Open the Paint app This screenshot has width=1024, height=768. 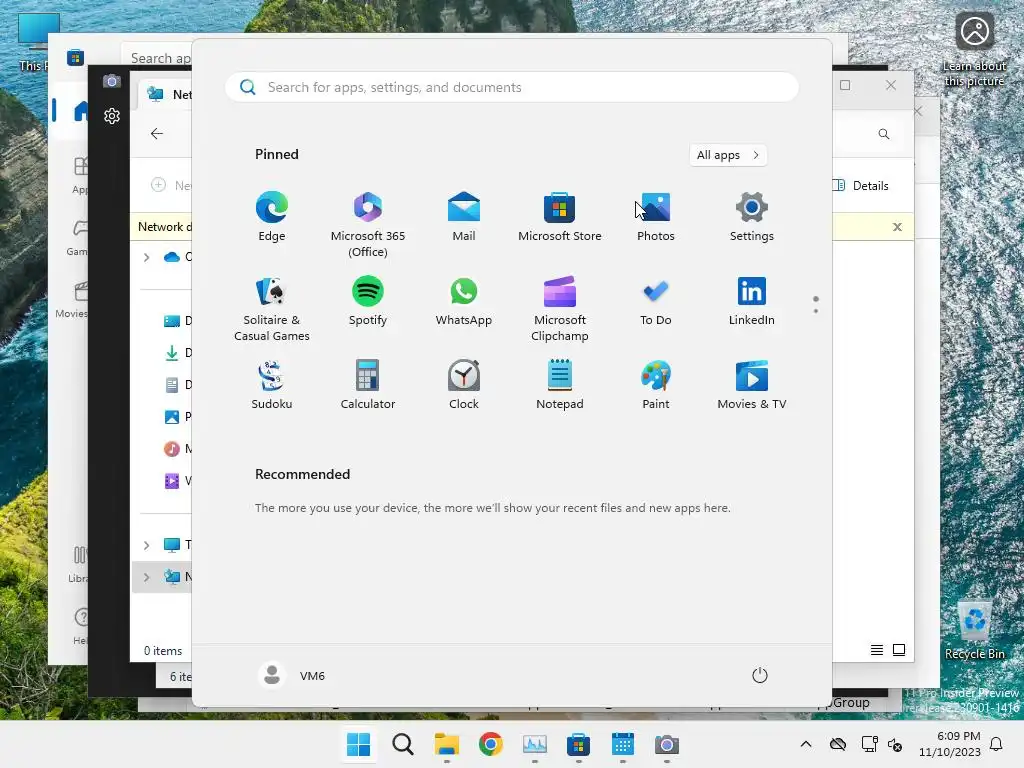click(656, 385)
